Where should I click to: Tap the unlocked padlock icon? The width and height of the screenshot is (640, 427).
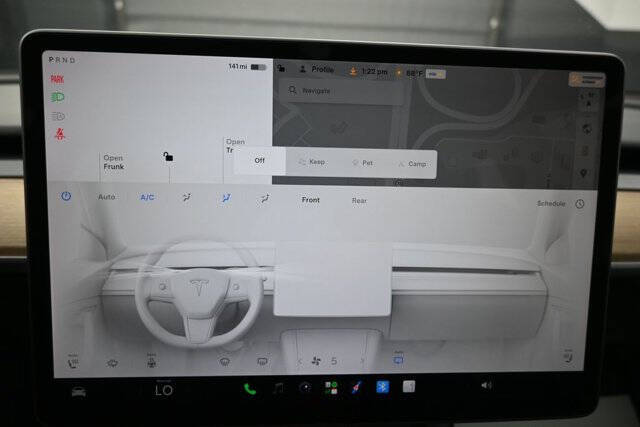click(x=168, y=156)
